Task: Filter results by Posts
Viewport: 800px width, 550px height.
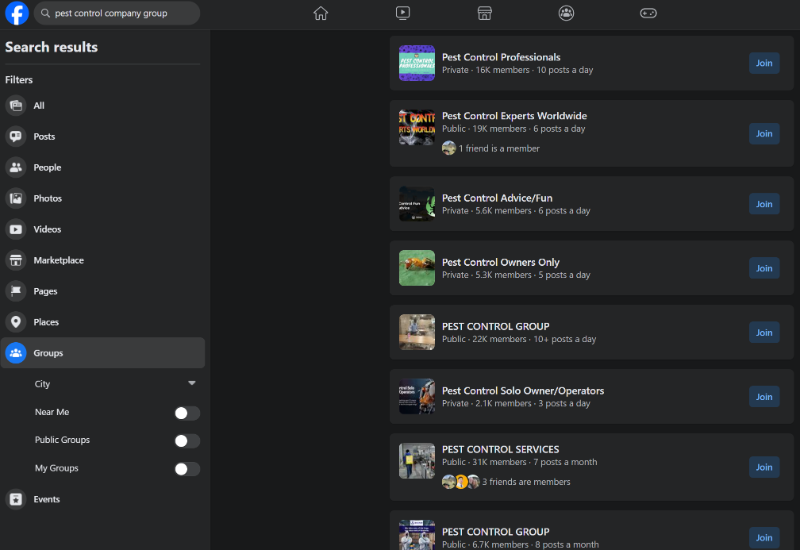Action: pyautogui.click(x=44, y=136)
